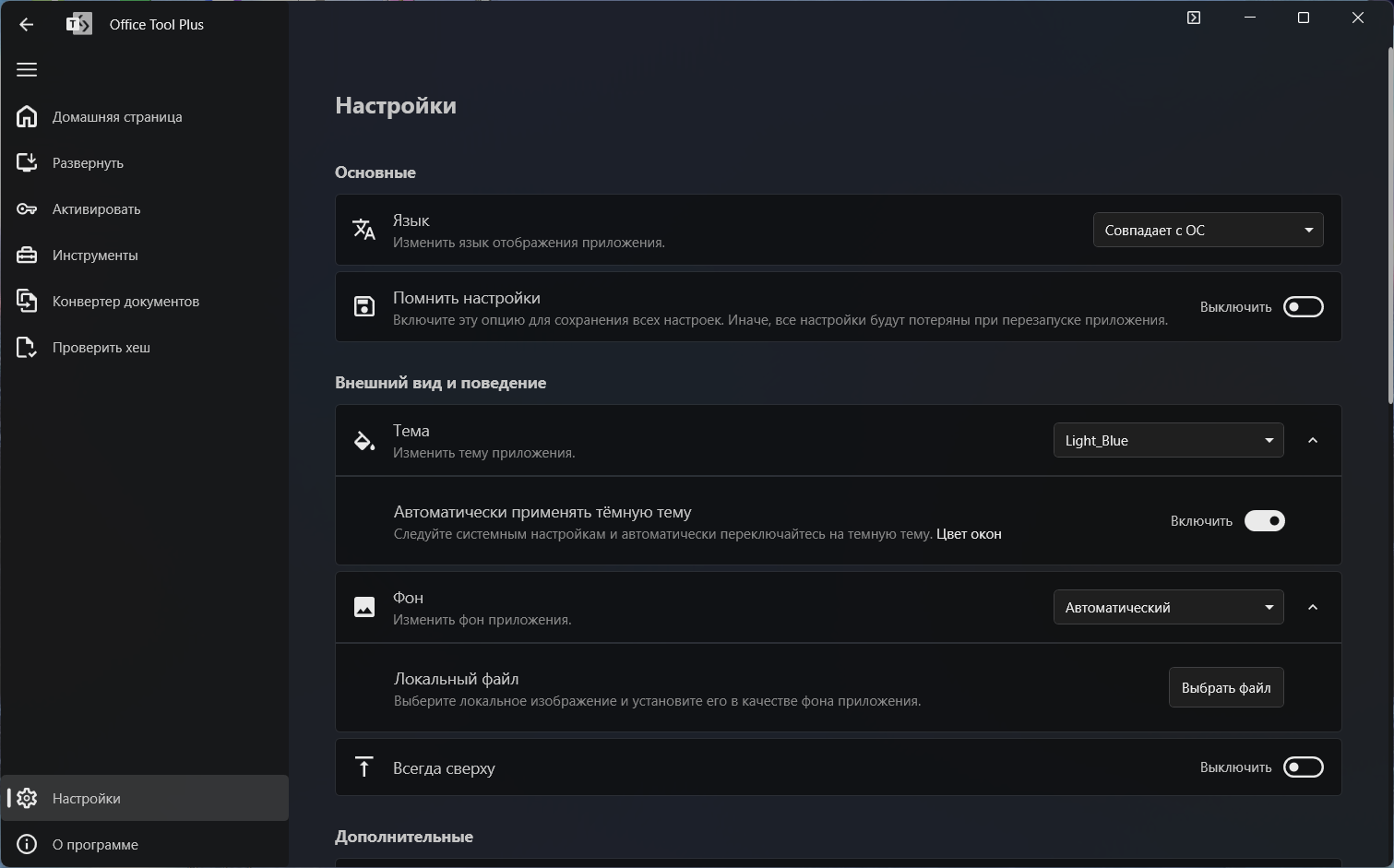
Task: Toggle the hamburger navigation menu
Action: pos(27,70)
